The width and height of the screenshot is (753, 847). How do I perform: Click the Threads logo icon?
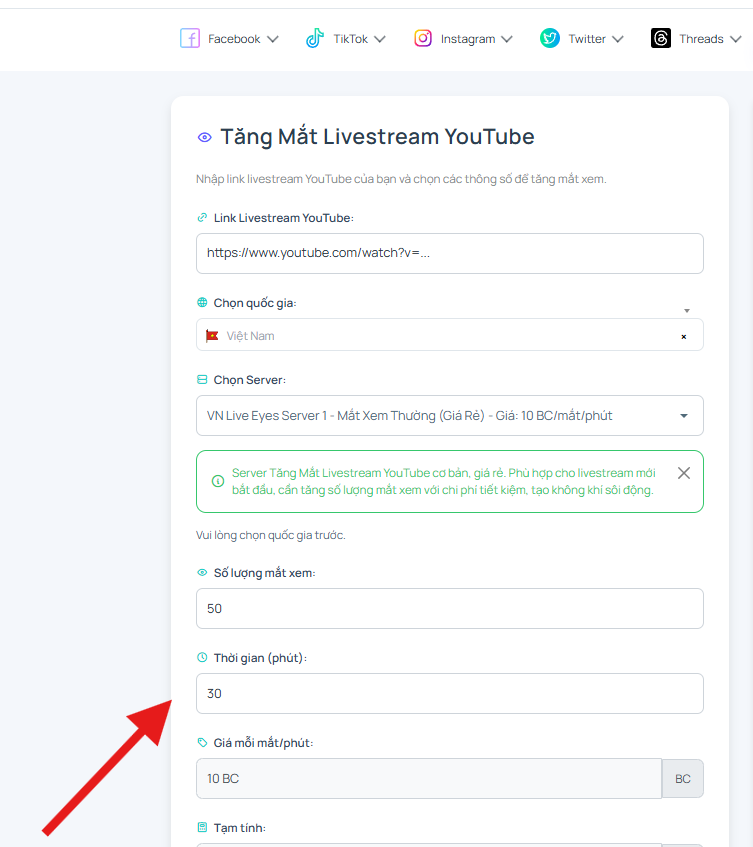pyautogui.click(x=661, y=38)
